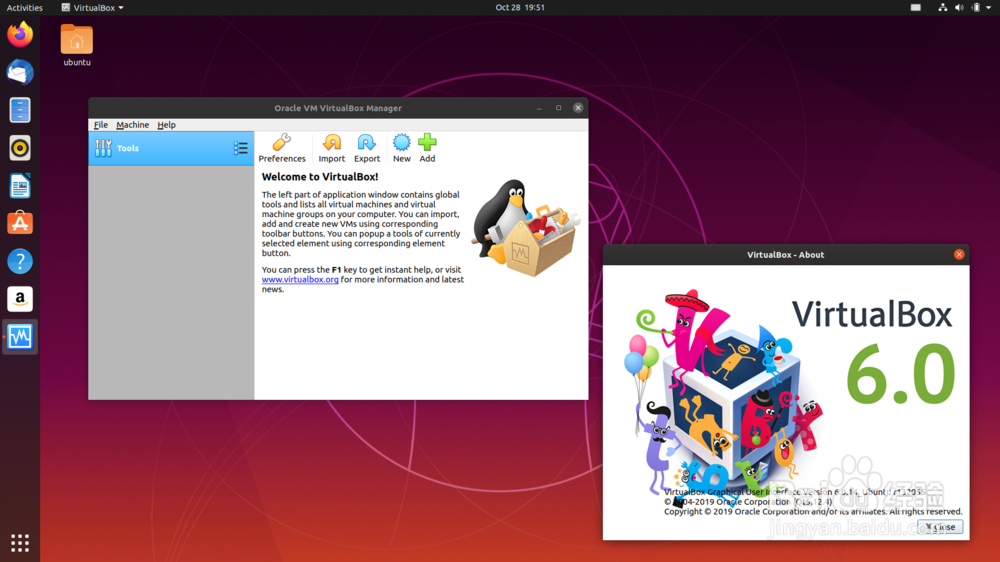Open the Help menu
This screenshot has height=562, width=1000.
coord(166,125)
